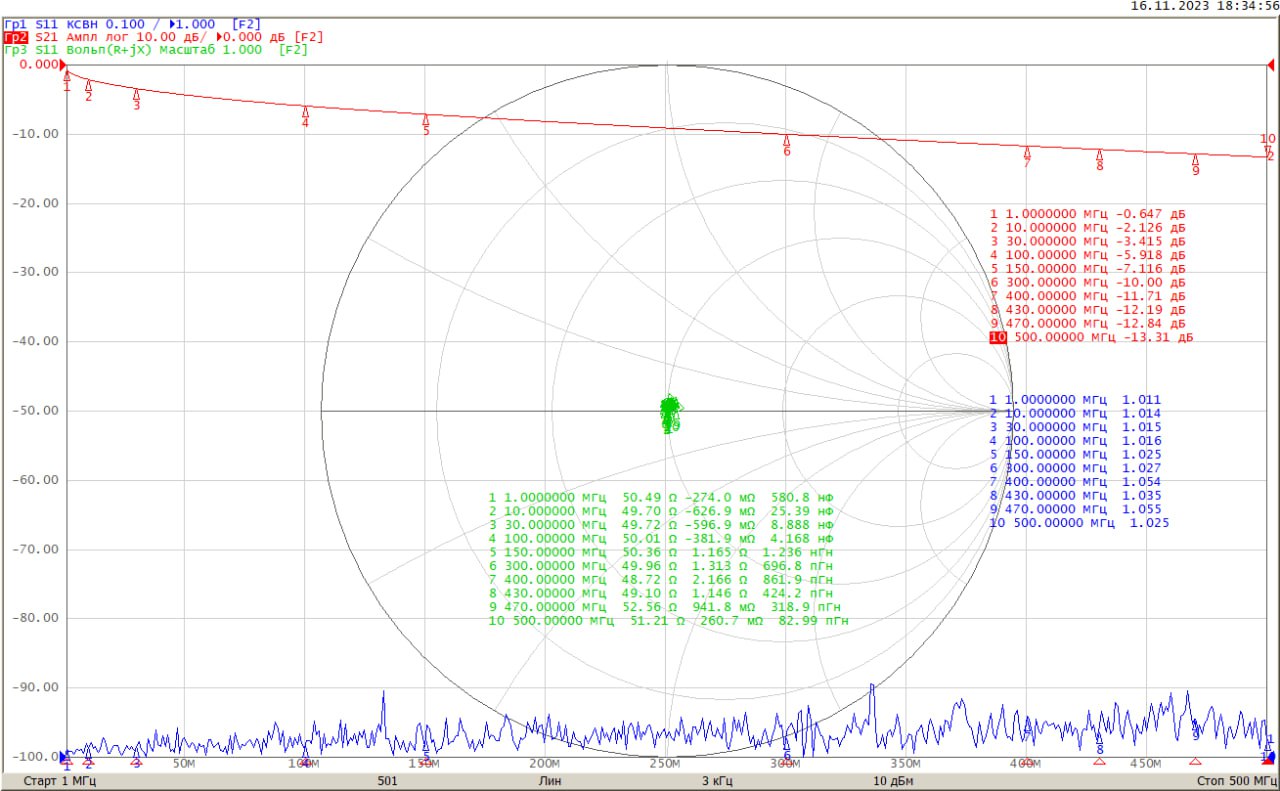Select marker 7 on the red S21 trace
The height and width of the screenshot is (791, 1280).
coord(1027,157)
